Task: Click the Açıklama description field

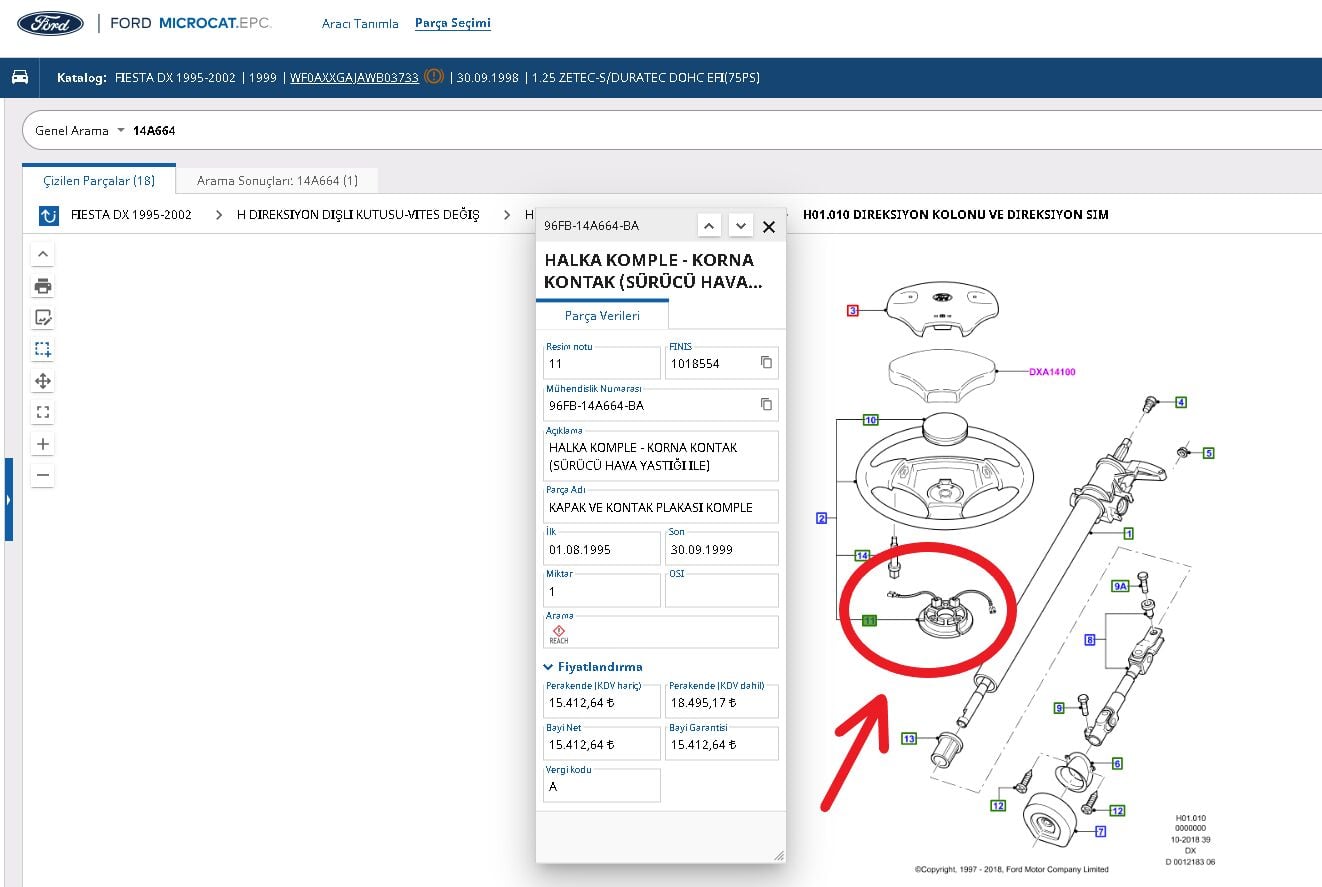Action: tap(661, 456)
